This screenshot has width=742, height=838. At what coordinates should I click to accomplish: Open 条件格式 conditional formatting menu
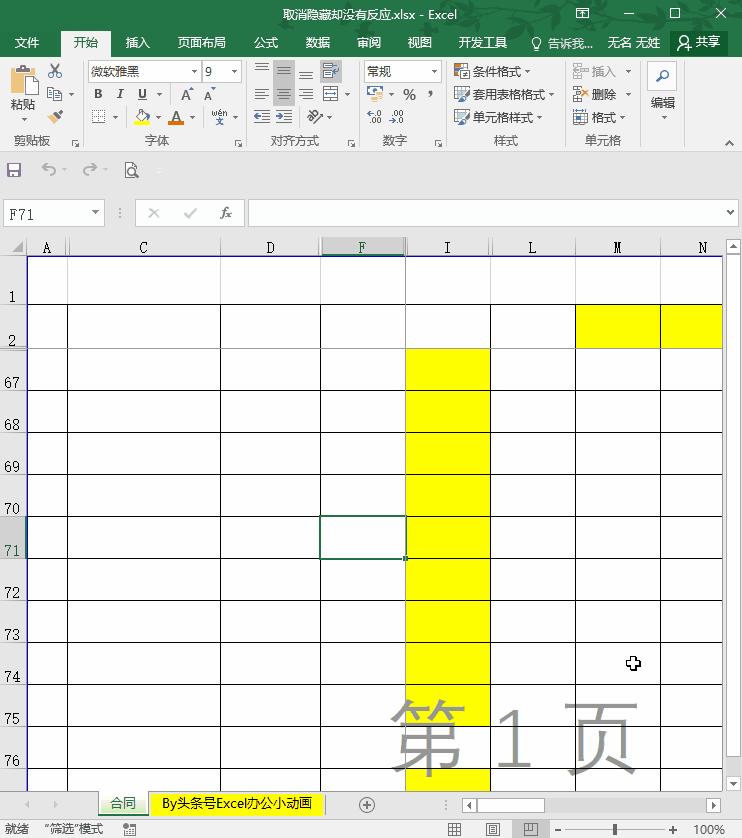click(x=492, y=71)
